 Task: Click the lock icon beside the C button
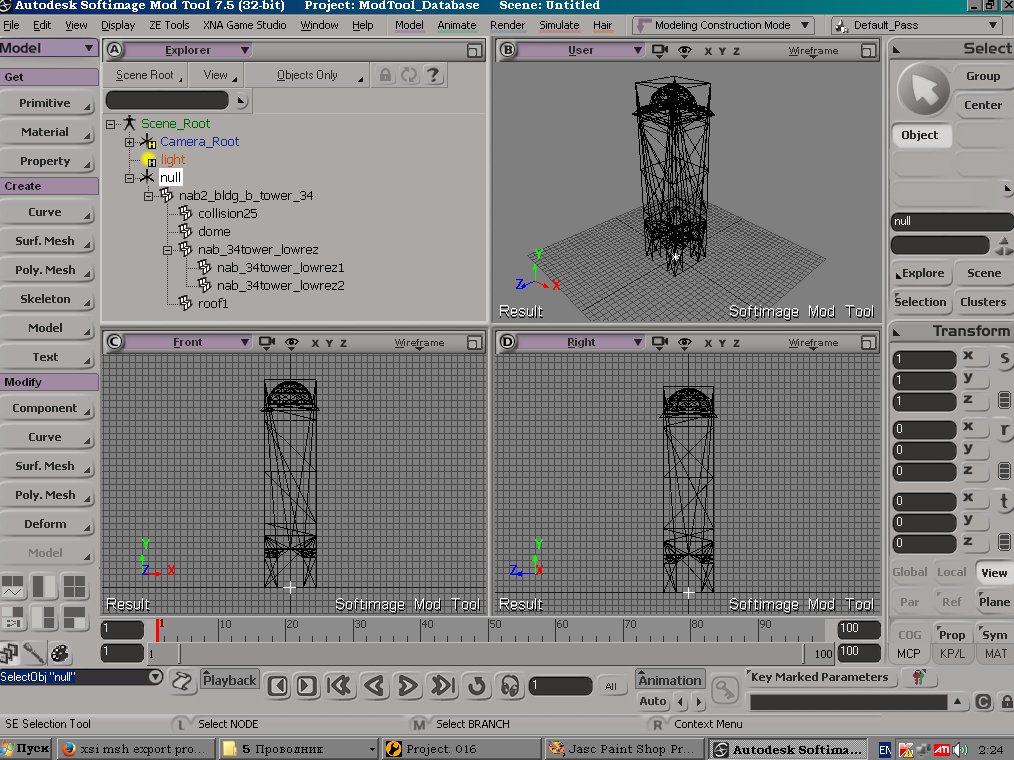(1007, 702)
